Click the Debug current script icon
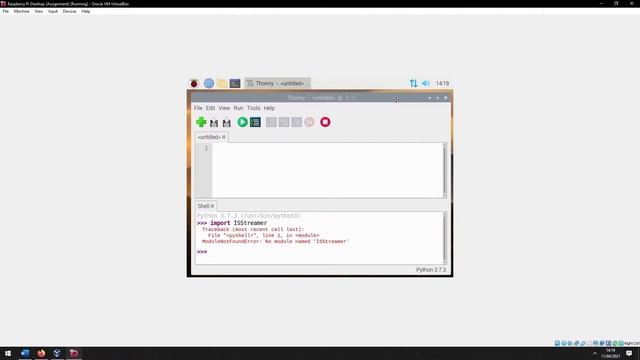 click(x=256, y=122)
